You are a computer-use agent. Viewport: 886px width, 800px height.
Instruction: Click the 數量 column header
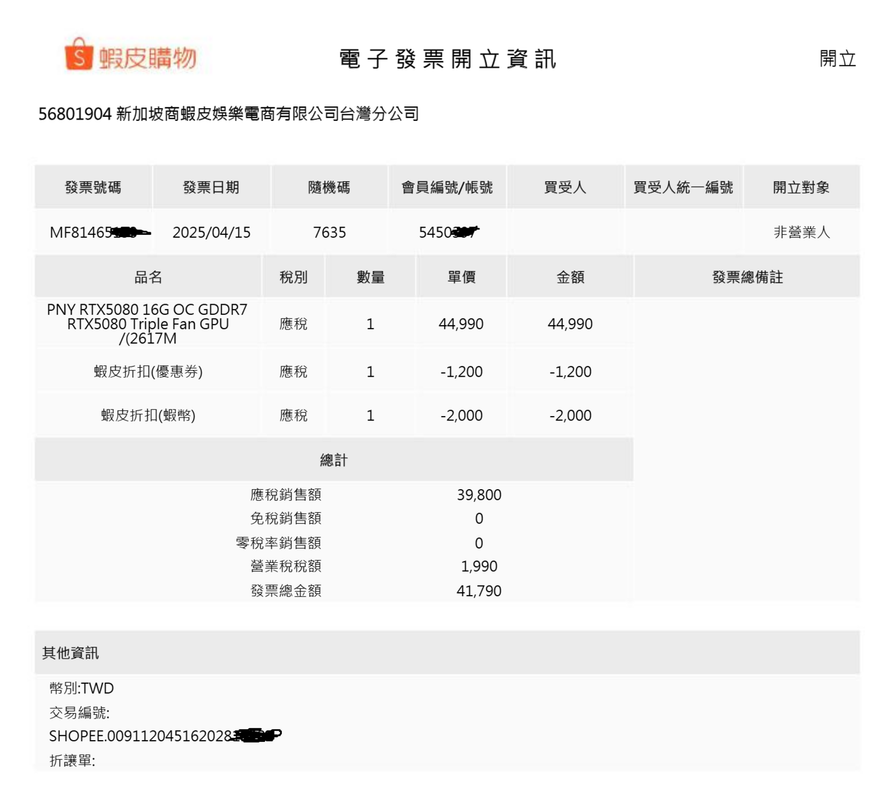(371, 277)
